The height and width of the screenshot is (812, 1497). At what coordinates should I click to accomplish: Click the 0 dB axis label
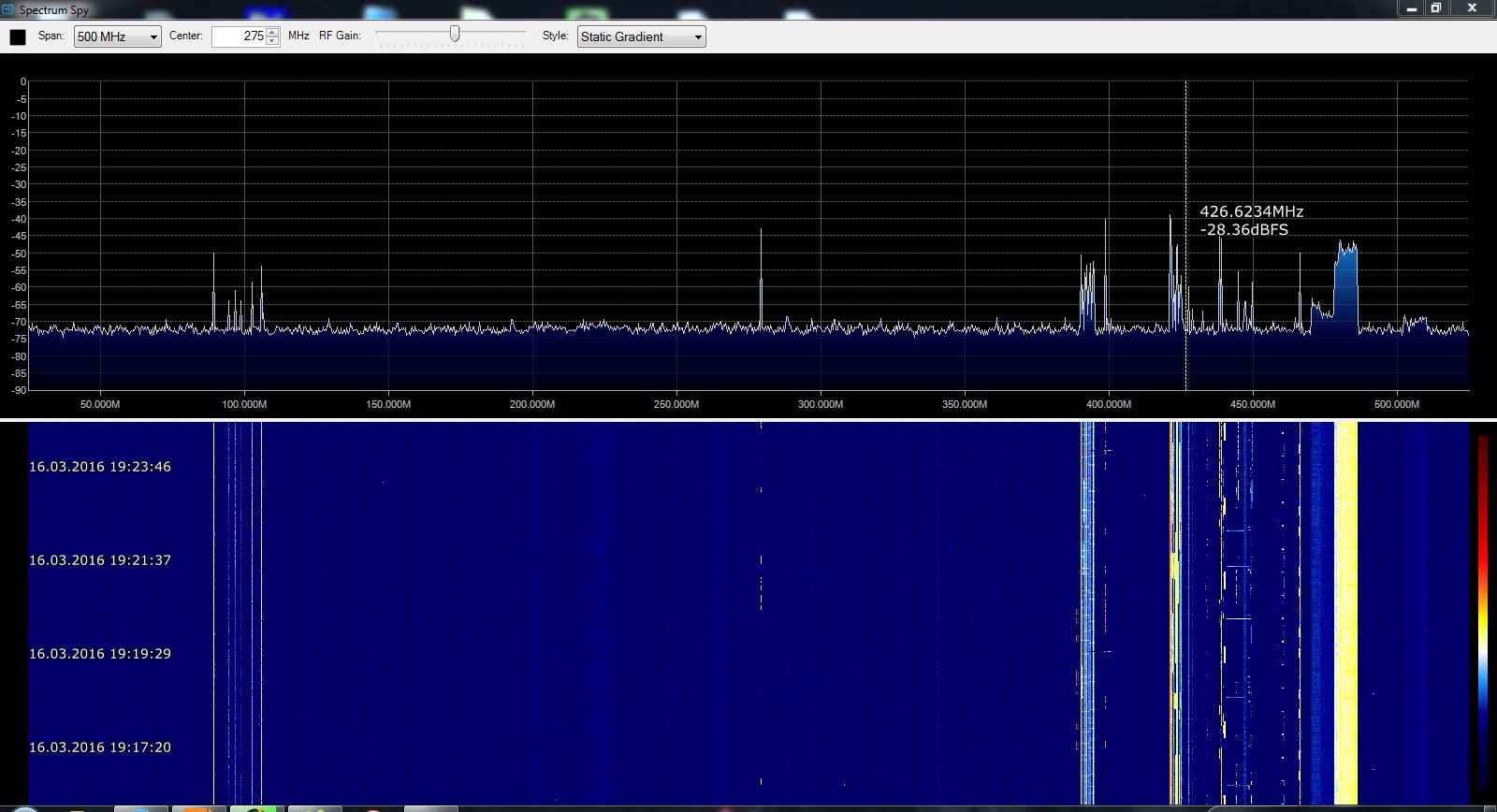(x=23, y=82)
